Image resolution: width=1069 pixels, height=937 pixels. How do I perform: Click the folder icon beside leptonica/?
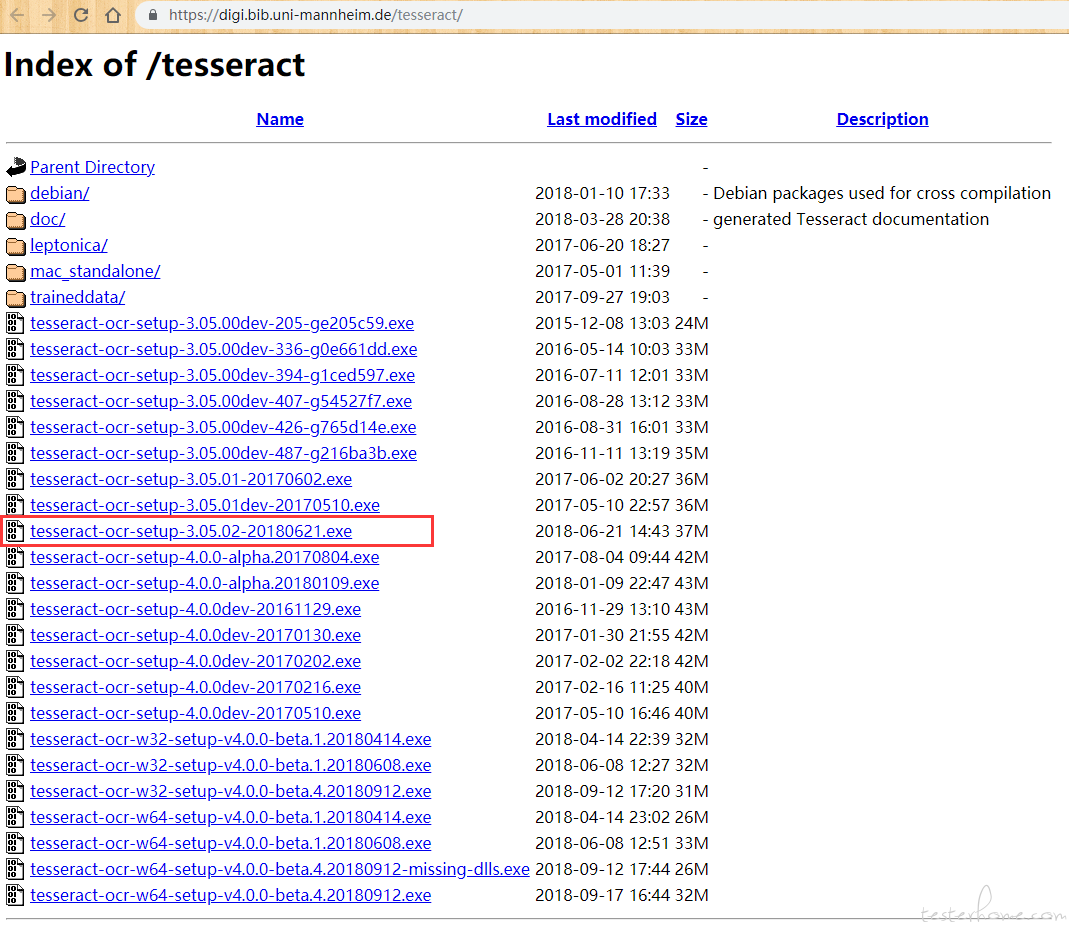[16, 246]
